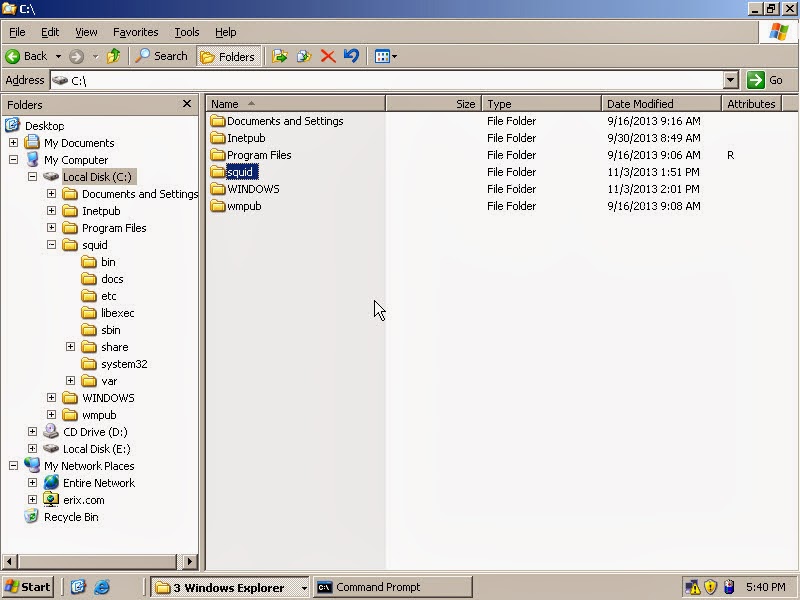Viewport: 800px width, 600px height.
Task: Sort files by the Name column
Action: pyautogui.click(x=296, y=104)
